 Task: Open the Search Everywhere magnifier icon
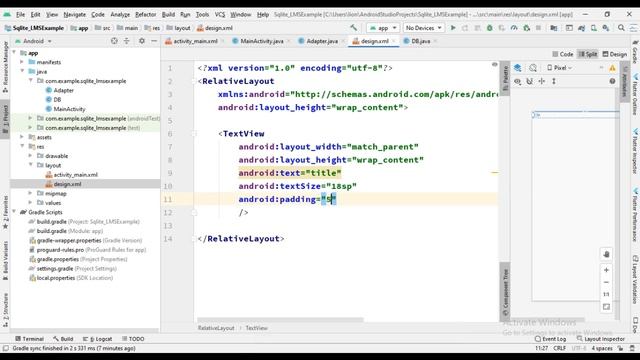[x=621, y=28]
